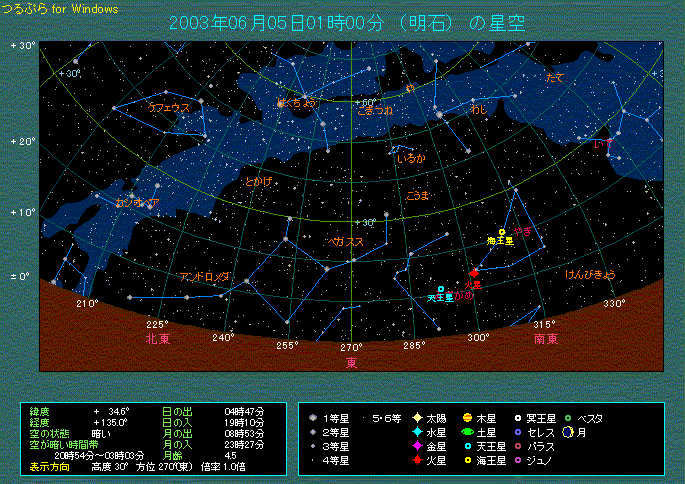
Task: Select the Andromeda (アンドロメダ) constellation label
Action: coord(204,276)
